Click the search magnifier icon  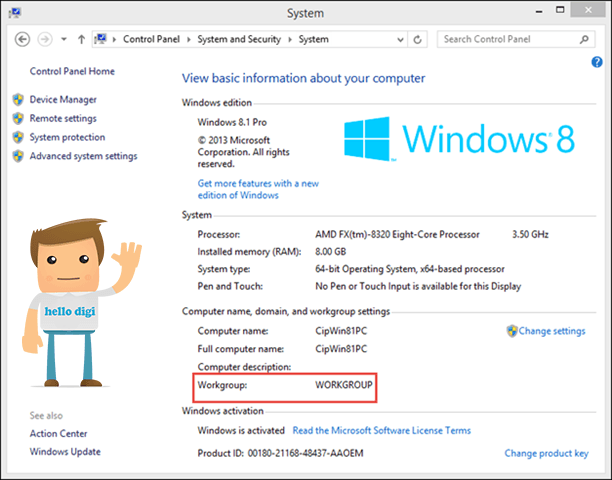[584, 39]
